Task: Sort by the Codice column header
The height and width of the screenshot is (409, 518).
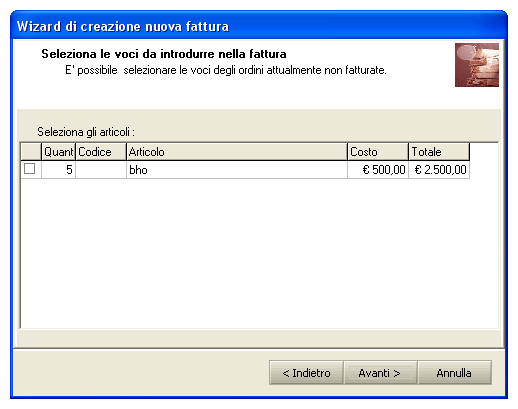Action: [101, 152]
